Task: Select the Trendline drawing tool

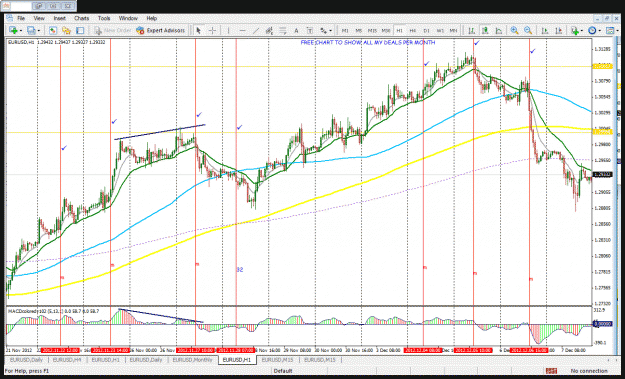Action: (256, 30)
